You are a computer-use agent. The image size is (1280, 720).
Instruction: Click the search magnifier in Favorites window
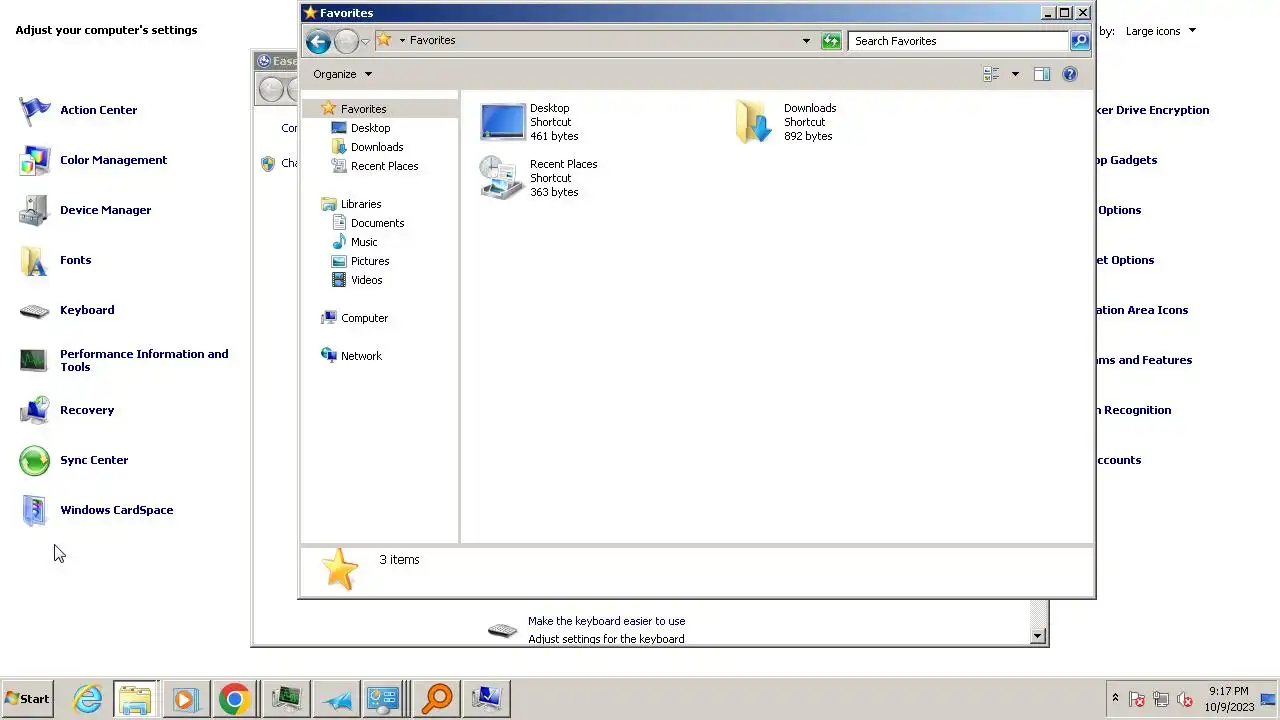(x=1080, y=41)
